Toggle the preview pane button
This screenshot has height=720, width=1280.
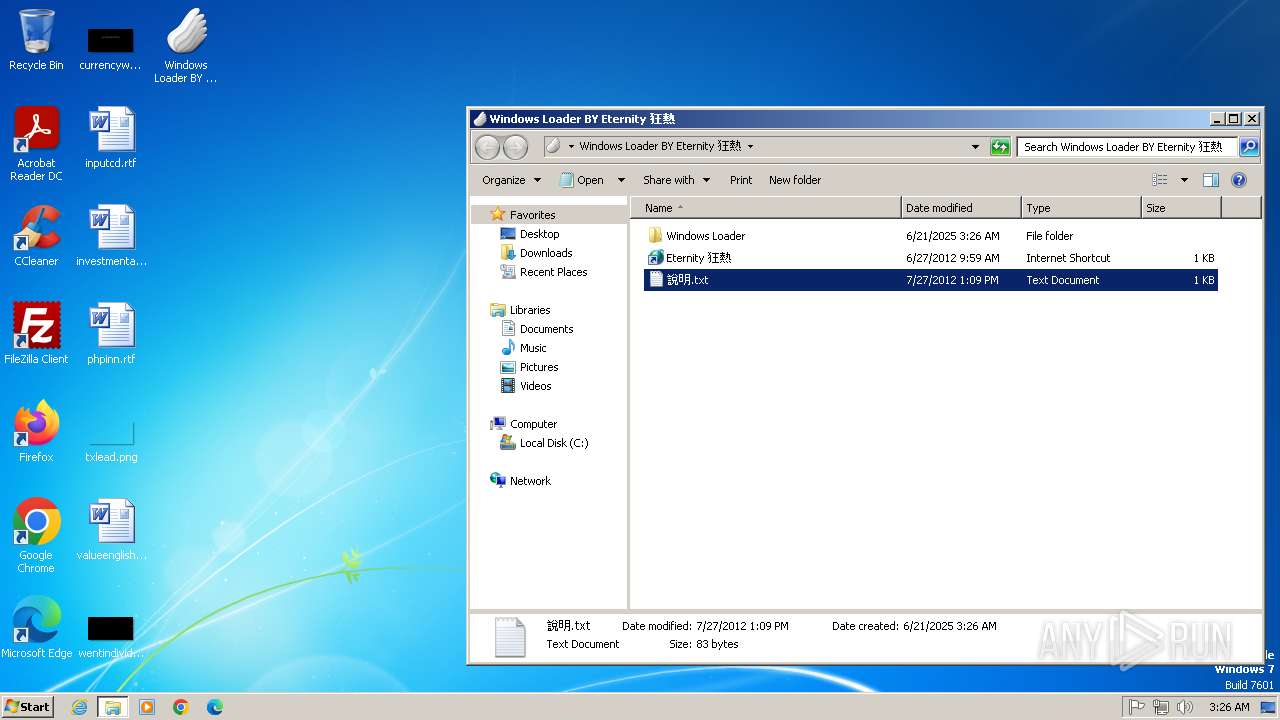pyautogui.click(x=1211, y=180)
